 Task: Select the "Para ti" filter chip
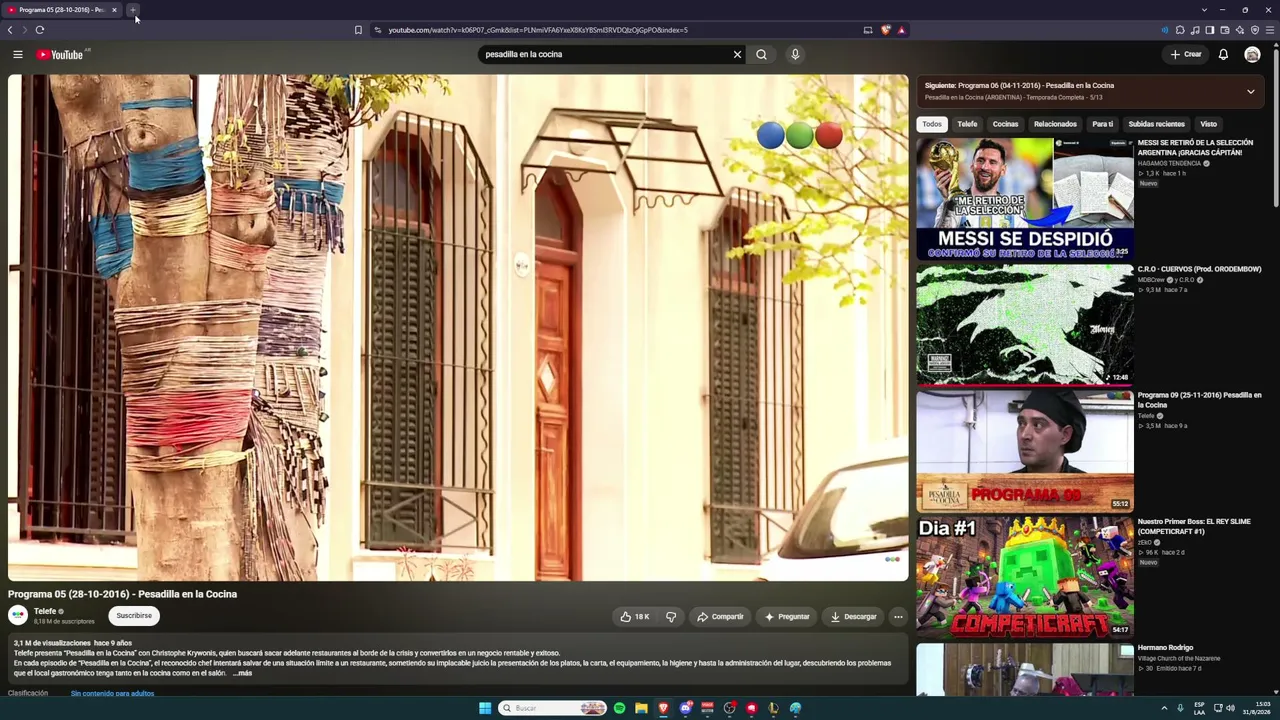pos(1103,124)
